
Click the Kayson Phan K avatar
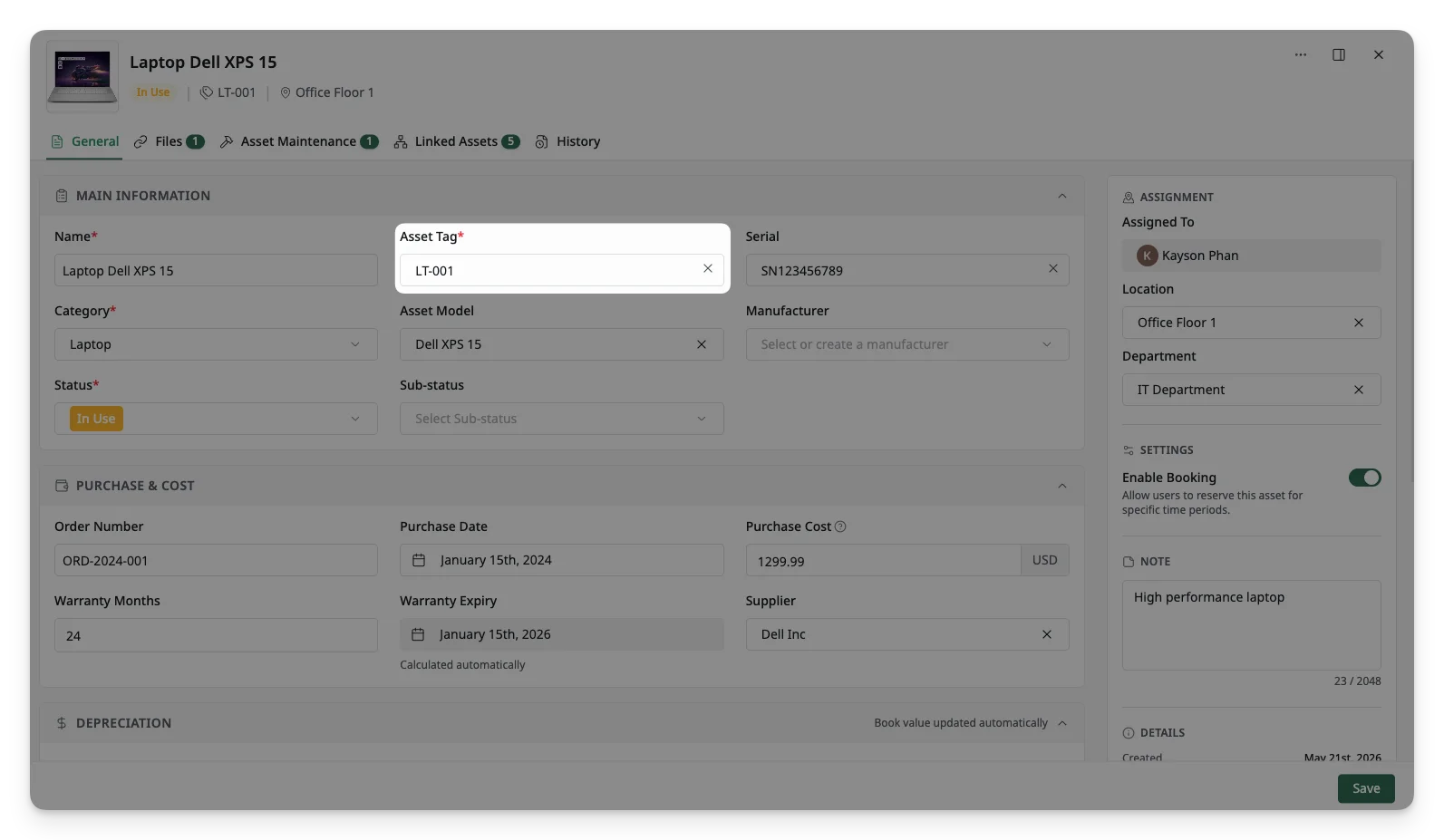click(x=1147, y=256)
